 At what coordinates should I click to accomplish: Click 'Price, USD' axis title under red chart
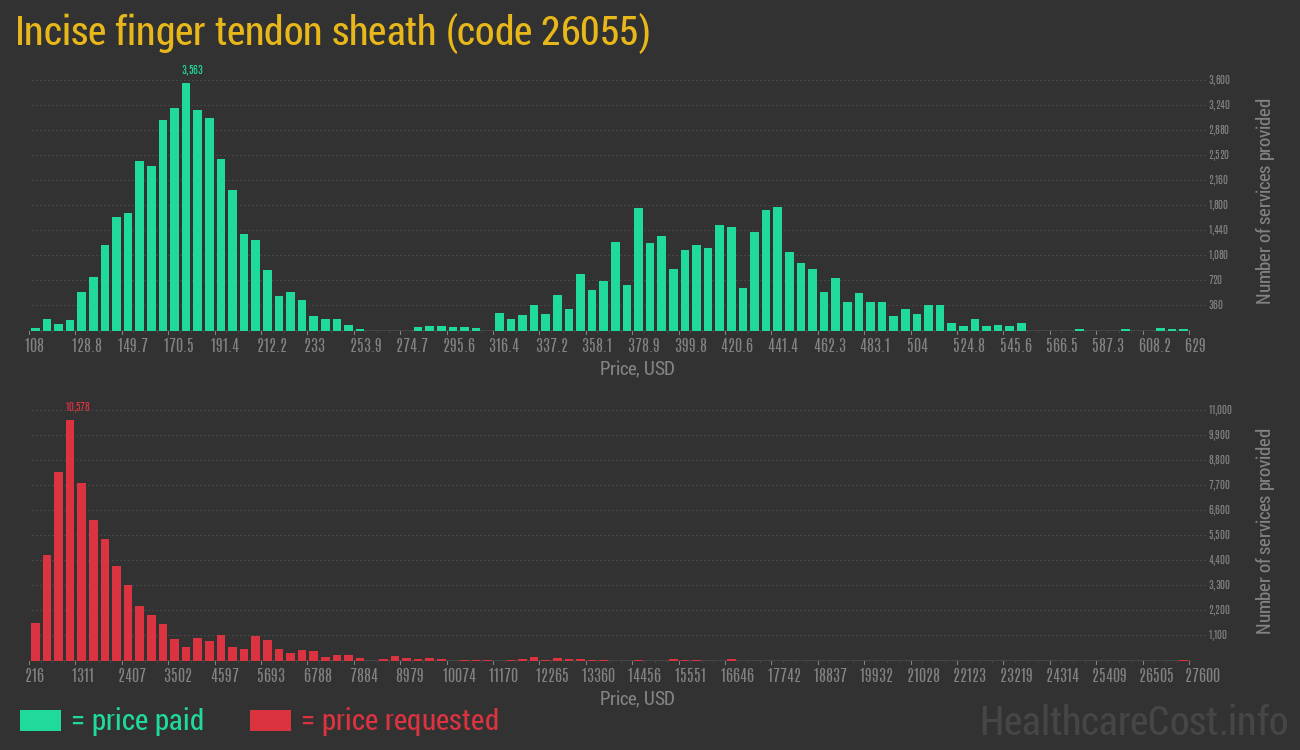pos(637,699)
